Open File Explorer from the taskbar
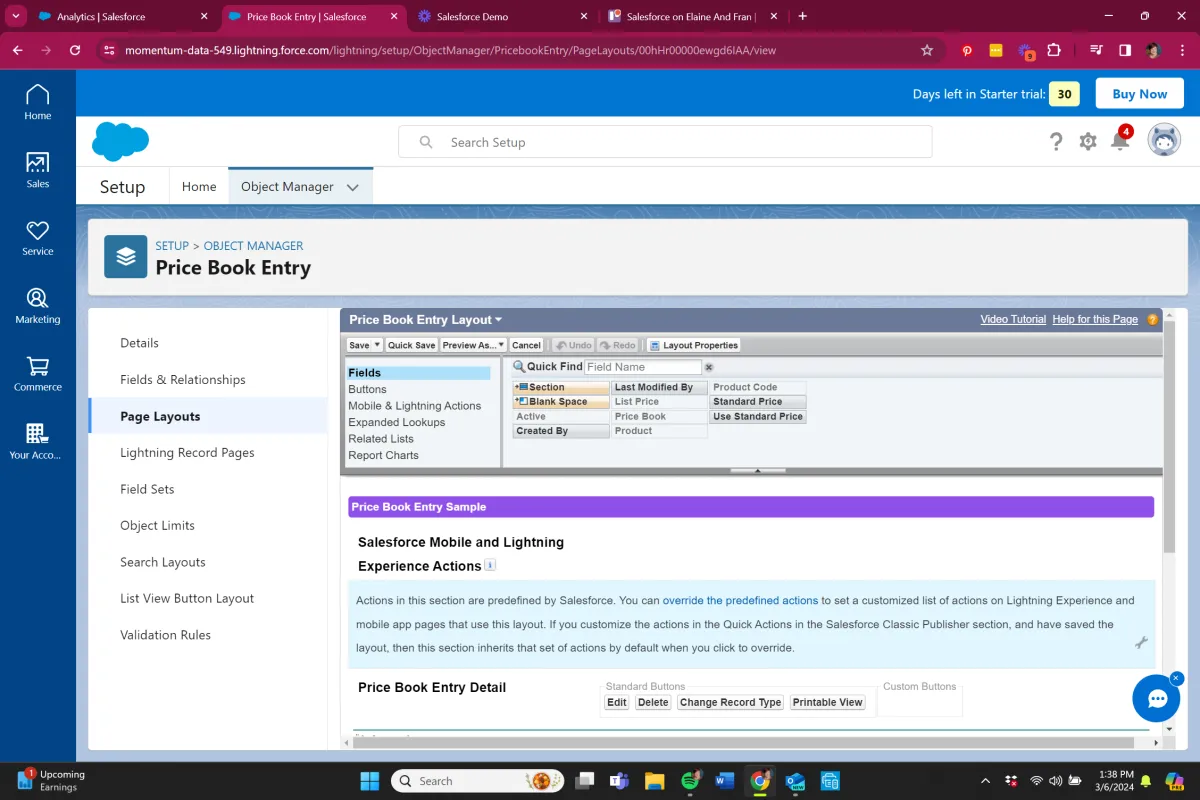Viewport: 1200px width, 800px height. point(655,781)
